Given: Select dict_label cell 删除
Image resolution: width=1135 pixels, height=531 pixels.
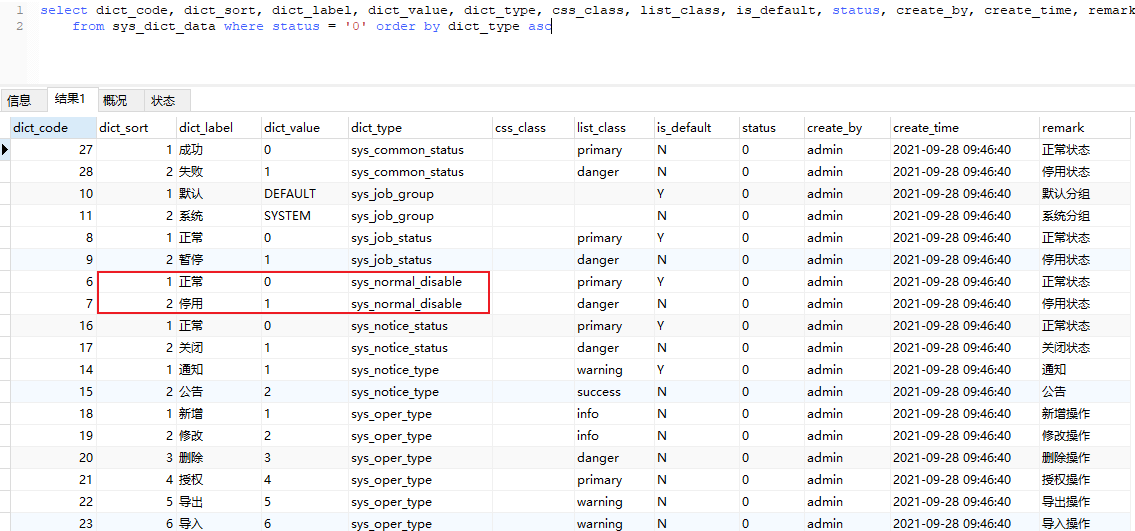Looking at the screenshot, I should point(219,458).
